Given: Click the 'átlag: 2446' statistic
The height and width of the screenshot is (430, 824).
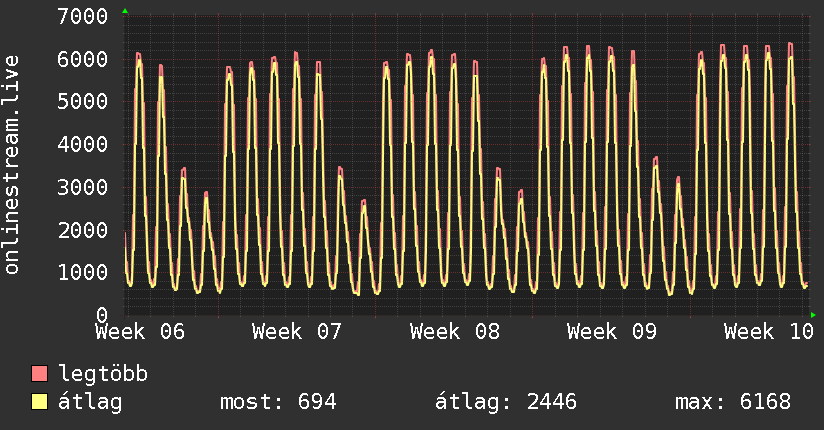Looking at the screenshot, I should coord(506,402).
